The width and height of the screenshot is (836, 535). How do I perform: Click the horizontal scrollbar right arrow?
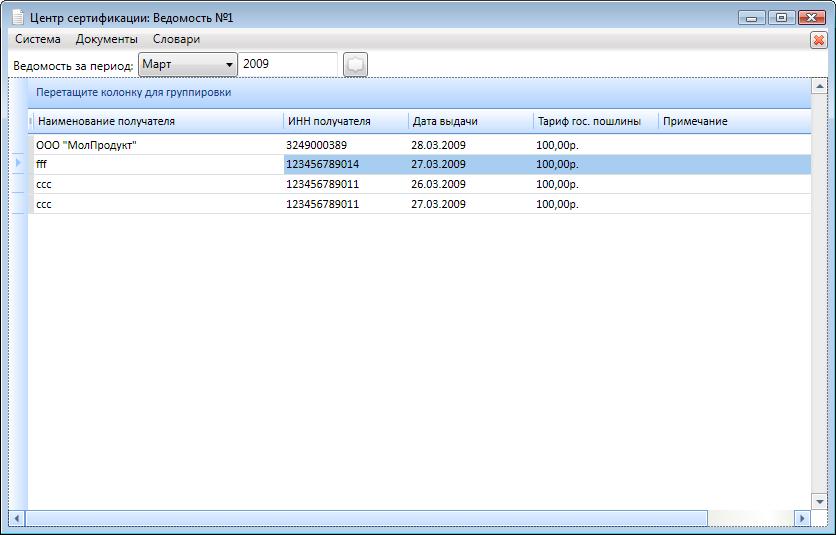802,518
